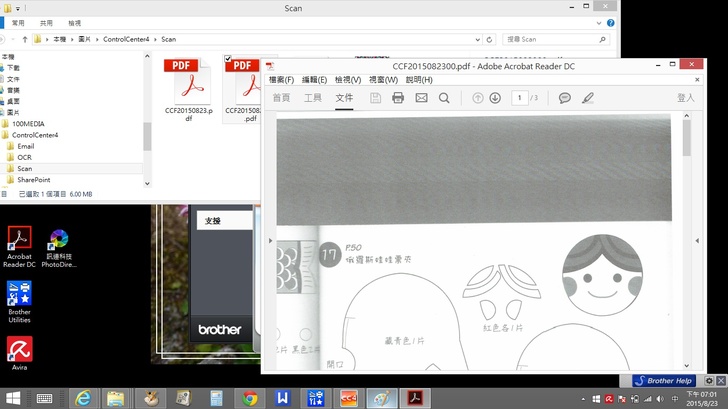Expand the Explorer ribbon chevron
The width and height of the screenshot is (728, 409).
[x=598, y=22]
